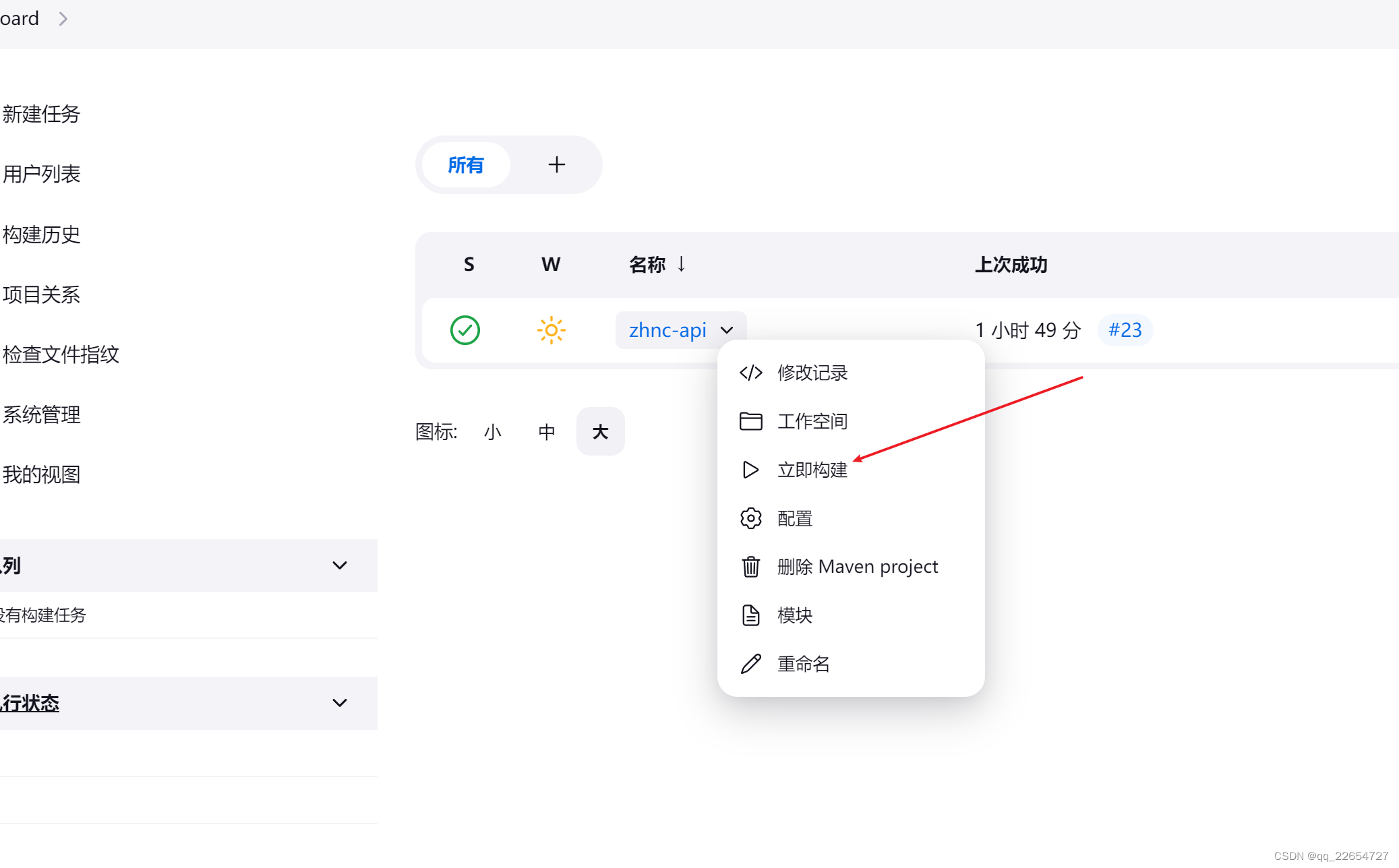Screen dimensions: 1399x868
Task: Open 项目关系 in the sidebar
Action: tap(41, 294)
